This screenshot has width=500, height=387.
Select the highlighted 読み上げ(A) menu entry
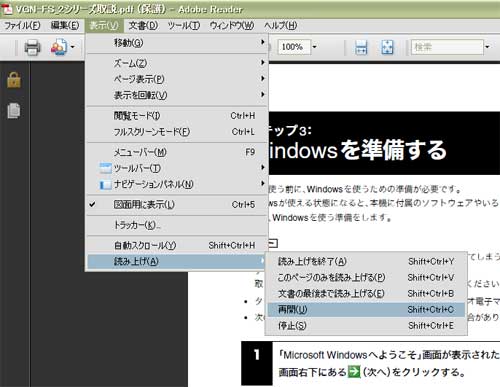click(177, 261)
